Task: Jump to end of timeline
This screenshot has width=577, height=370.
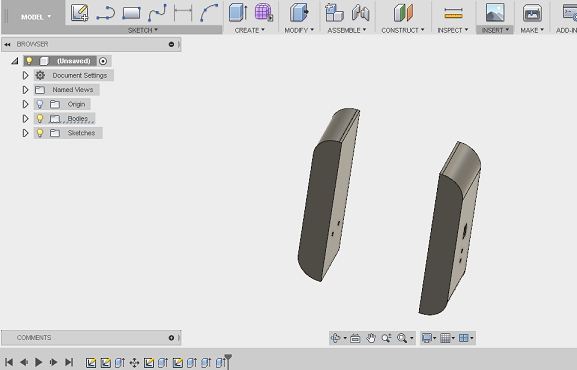Action: pos(69,362)
